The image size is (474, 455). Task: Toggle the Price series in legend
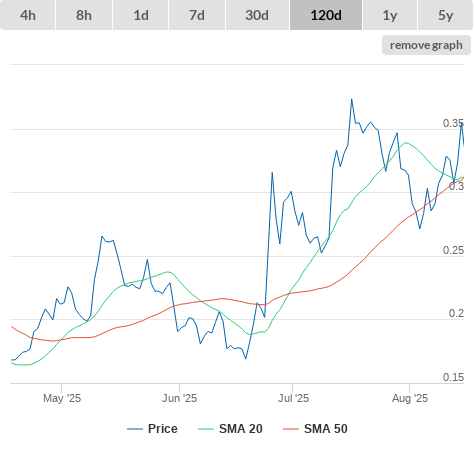152,429
